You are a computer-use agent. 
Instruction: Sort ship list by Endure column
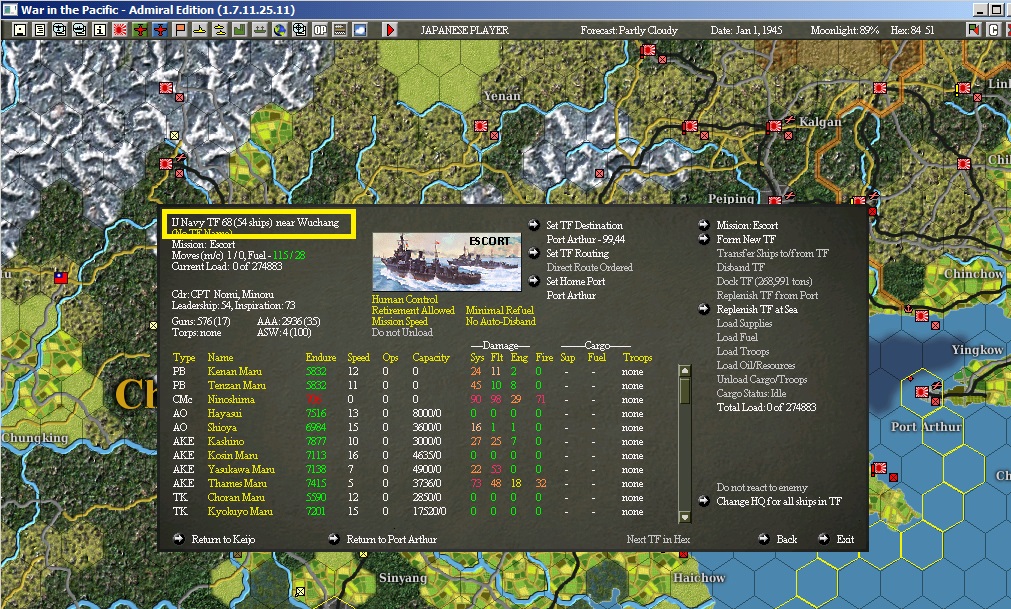320,357
